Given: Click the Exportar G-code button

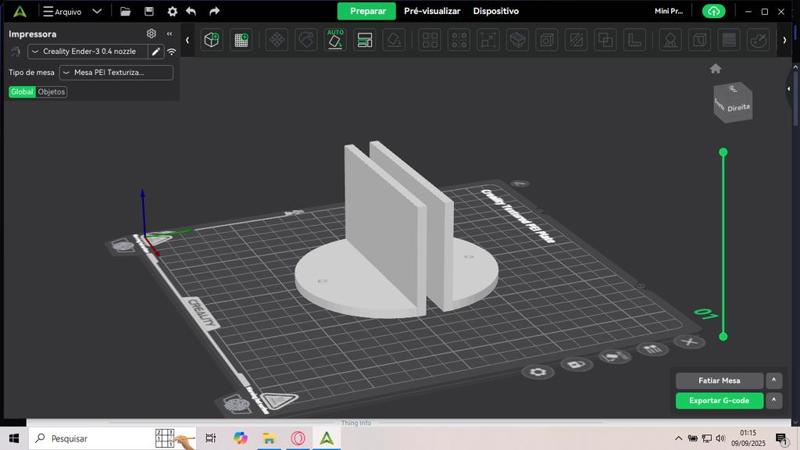Looking at the screenshot, I should point(719,401).
